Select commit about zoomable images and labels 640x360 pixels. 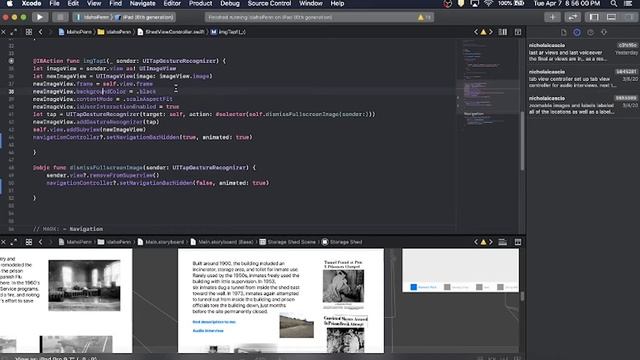(583, 105)
